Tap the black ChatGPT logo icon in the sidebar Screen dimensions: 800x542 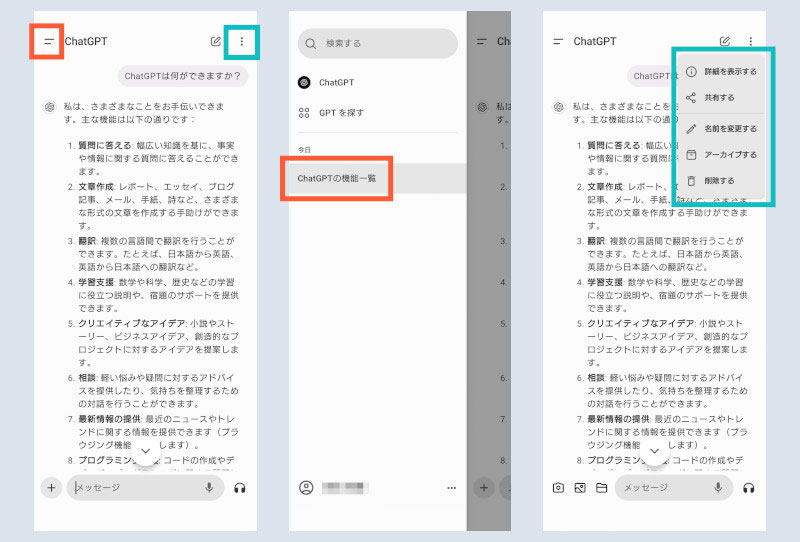[304, 82]
